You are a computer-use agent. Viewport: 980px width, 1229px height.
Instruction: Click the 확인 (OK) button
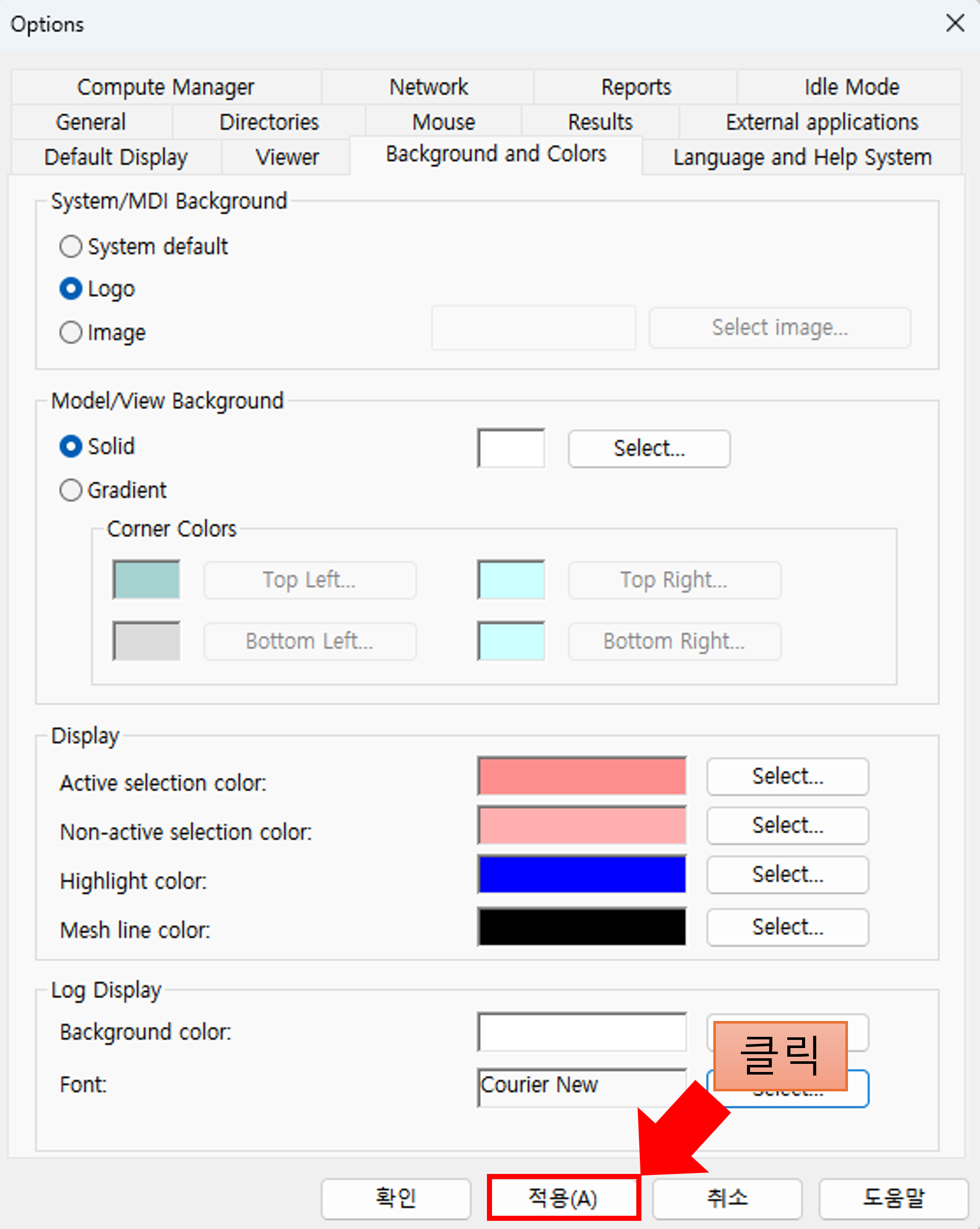[x=396, y=1198]
